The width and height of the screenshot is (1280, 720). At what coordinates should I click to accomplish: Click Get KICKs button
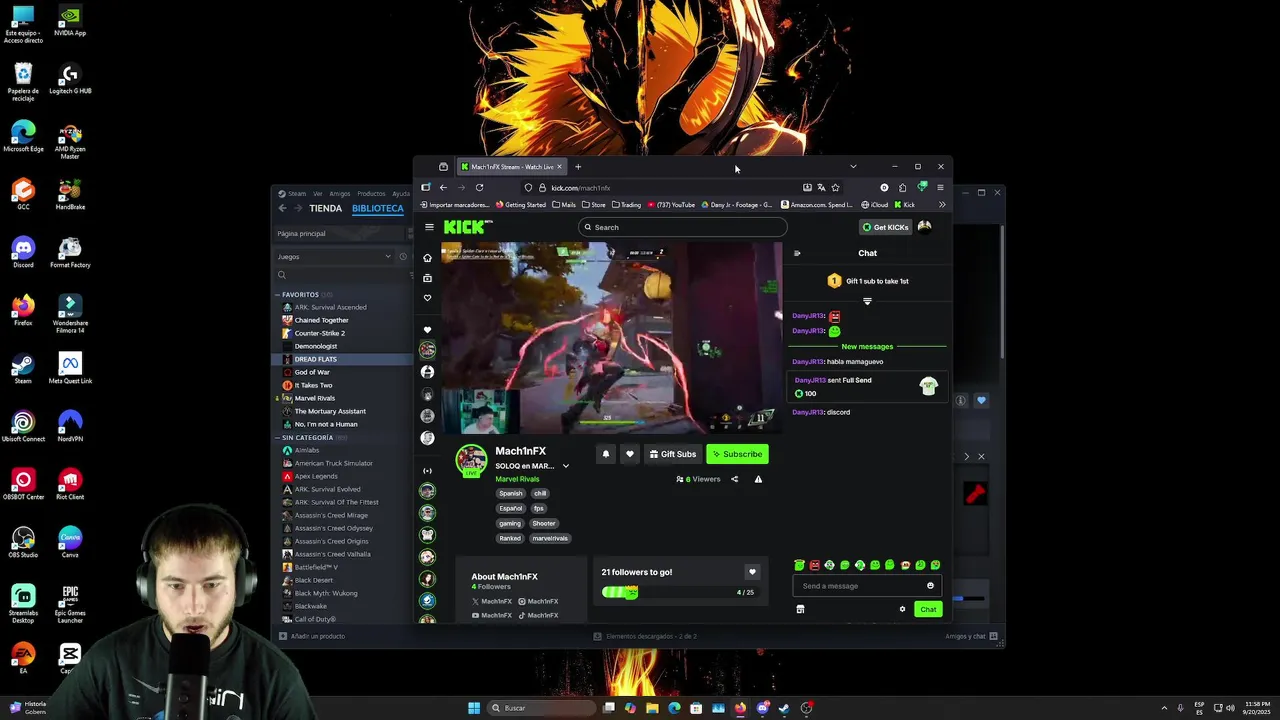(886, 227)
